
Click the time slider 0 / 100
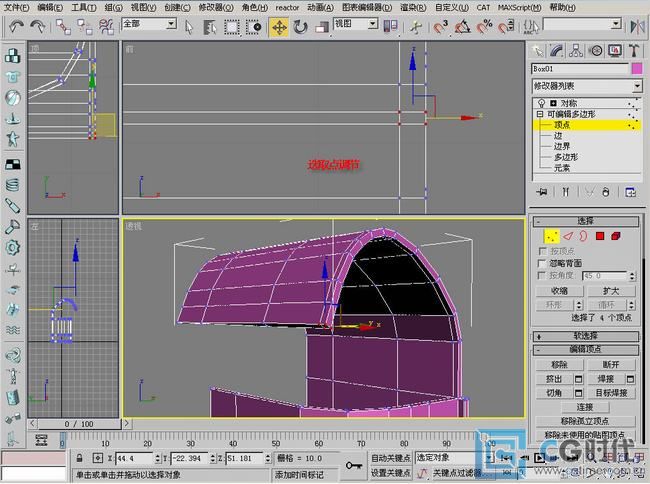click(78, 424)
